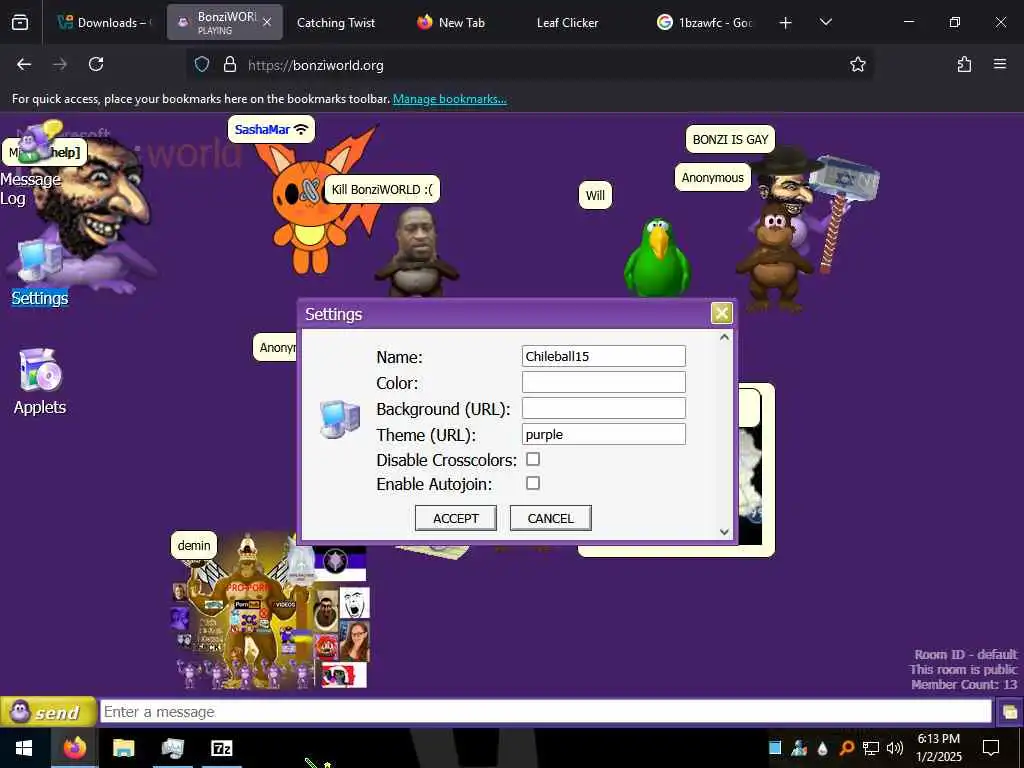
Task: Click the SashaMar name tag
Action: (271, 129)
